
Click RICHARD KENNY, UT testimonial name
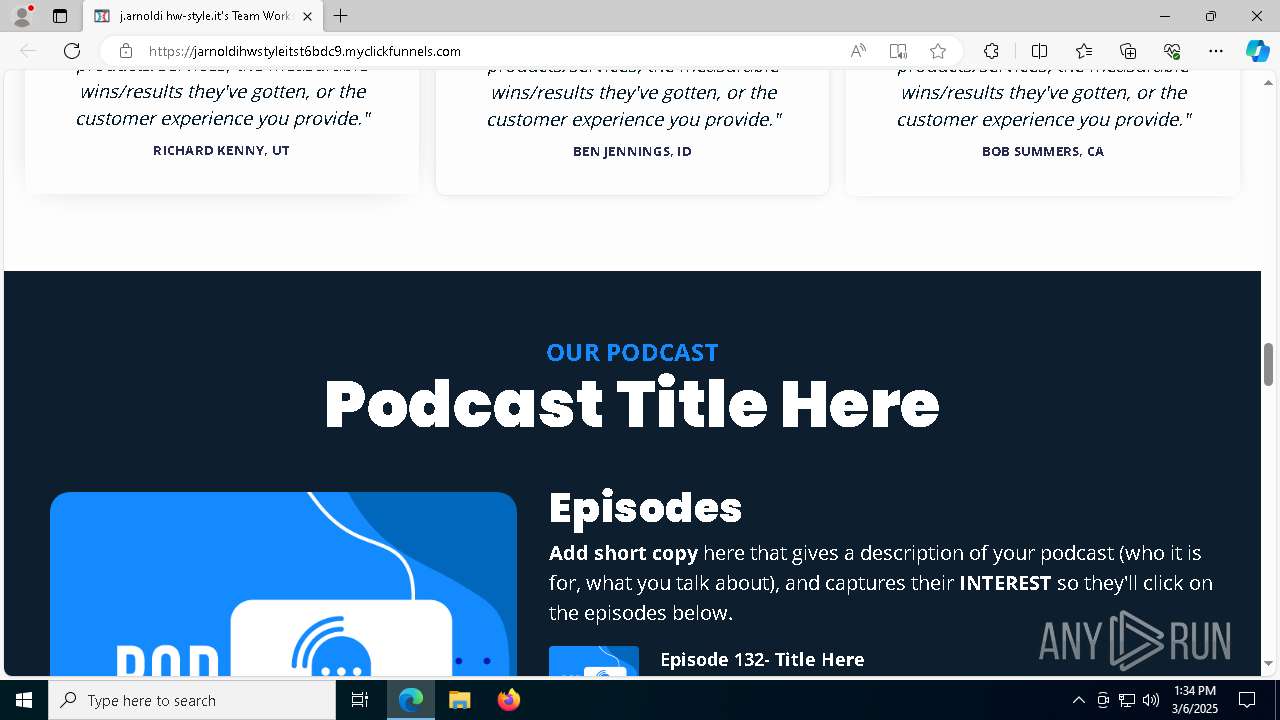221,150
